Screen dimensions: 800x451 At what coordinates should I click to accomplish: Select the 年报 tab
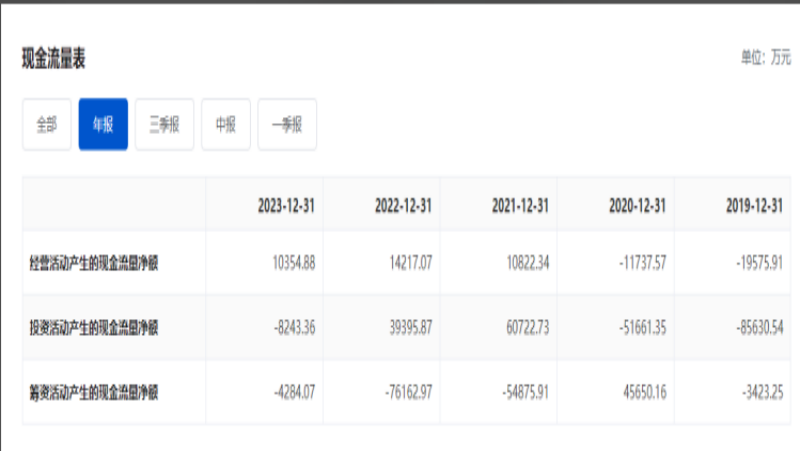[103, 125]
